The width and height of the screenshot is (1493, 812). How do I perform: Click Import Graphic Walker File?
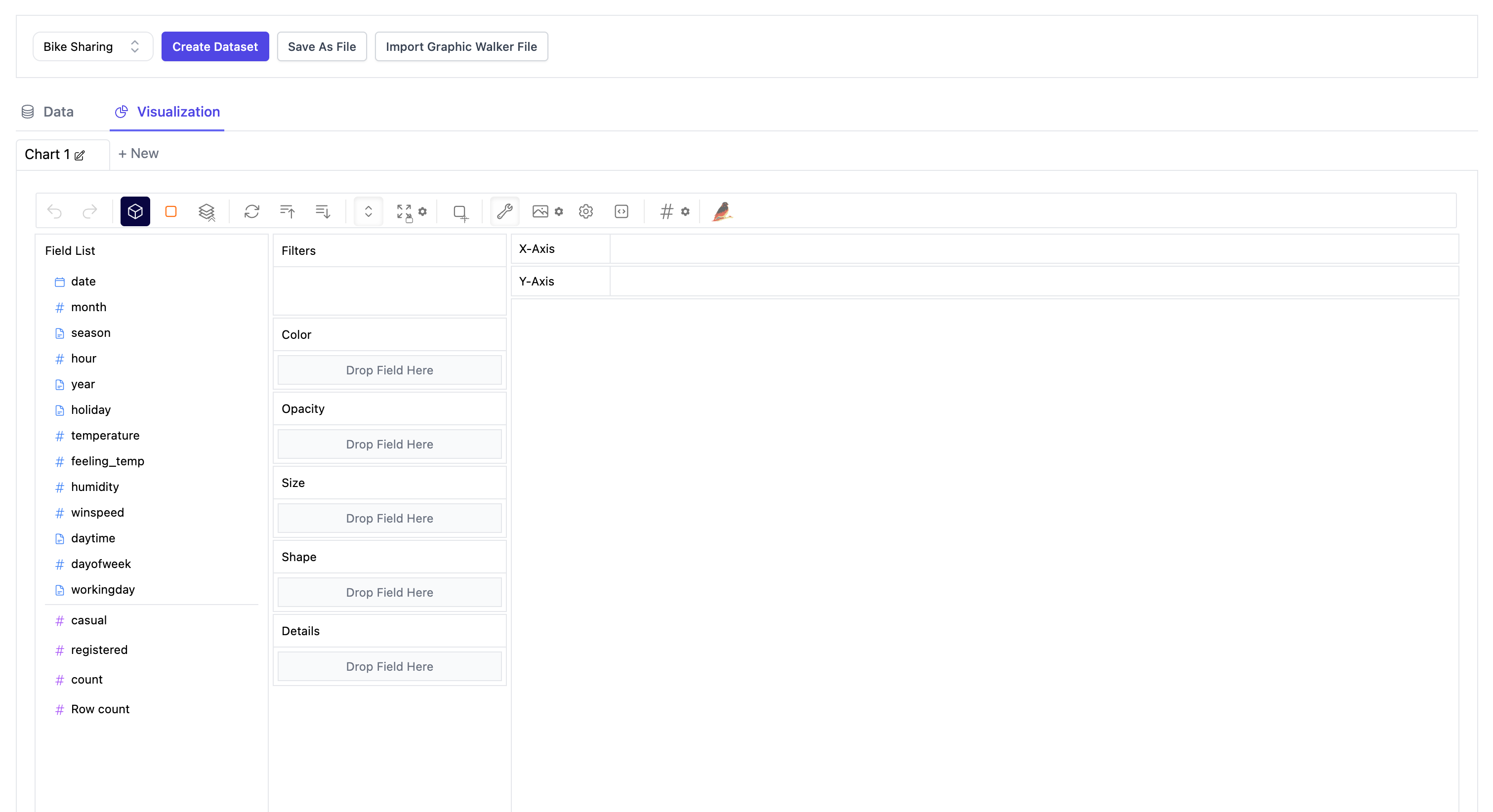click(461, 46)
